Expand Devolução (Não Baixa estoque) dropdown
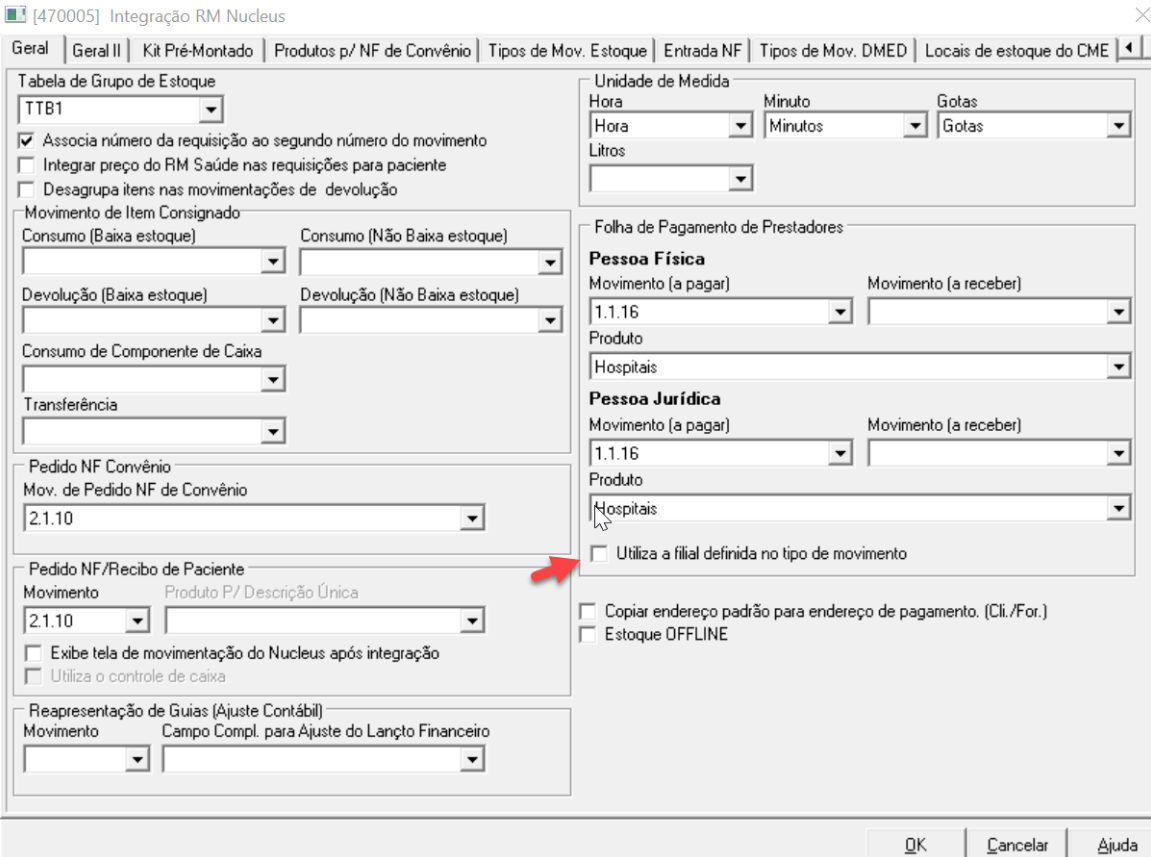The image size is (1151, 857). tap(550, 320)
